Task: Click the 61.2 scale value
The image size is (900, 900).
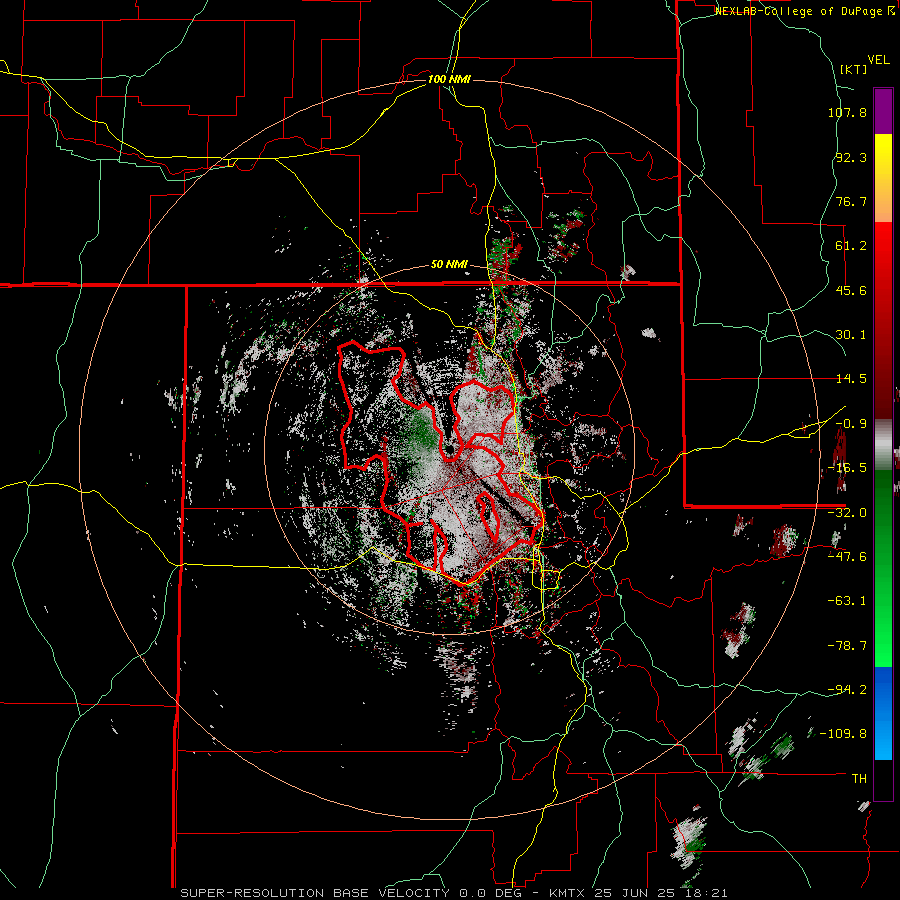Action: 851,246
